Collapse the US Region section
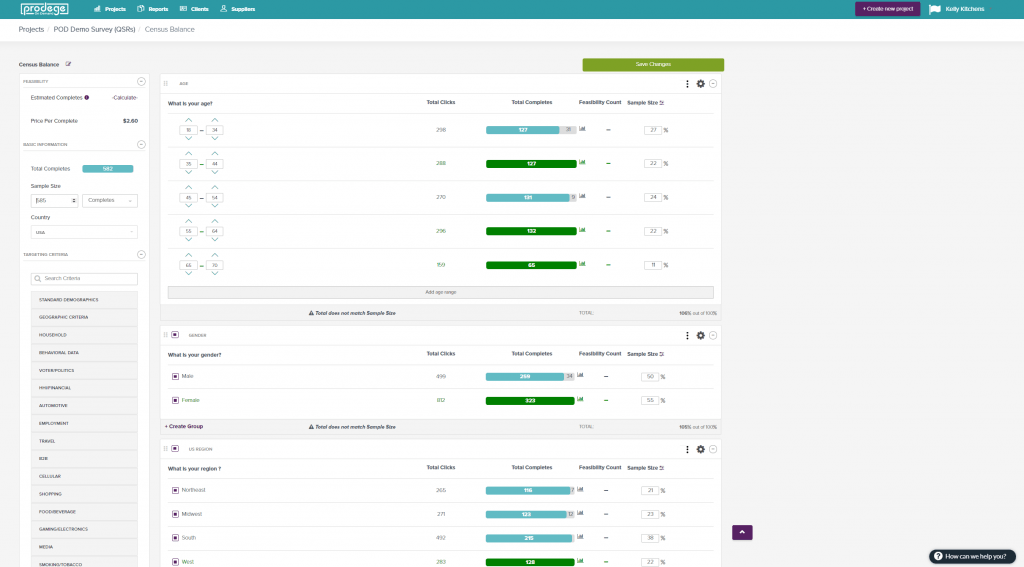 [x=713, y=449]
